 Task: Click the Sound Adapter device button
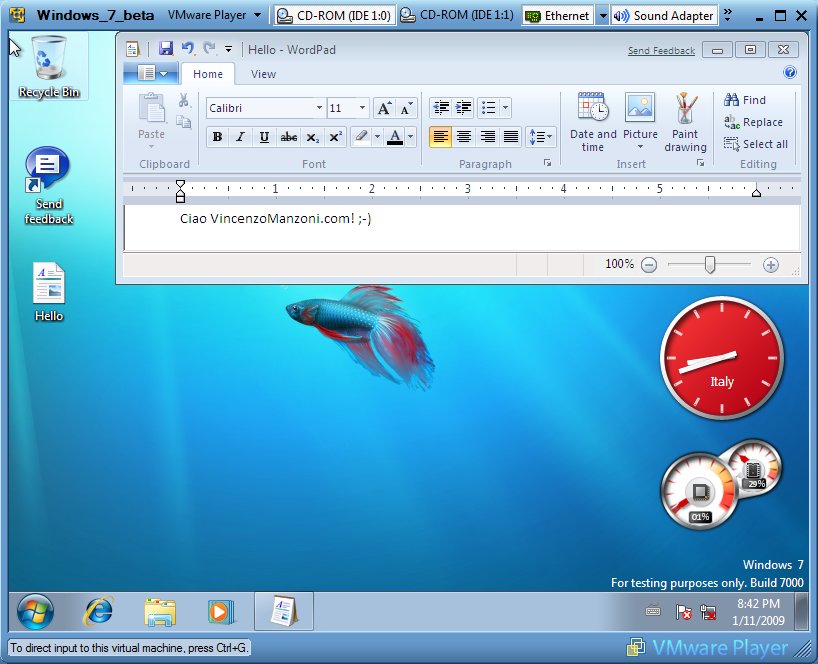click(x=664, y=16)
